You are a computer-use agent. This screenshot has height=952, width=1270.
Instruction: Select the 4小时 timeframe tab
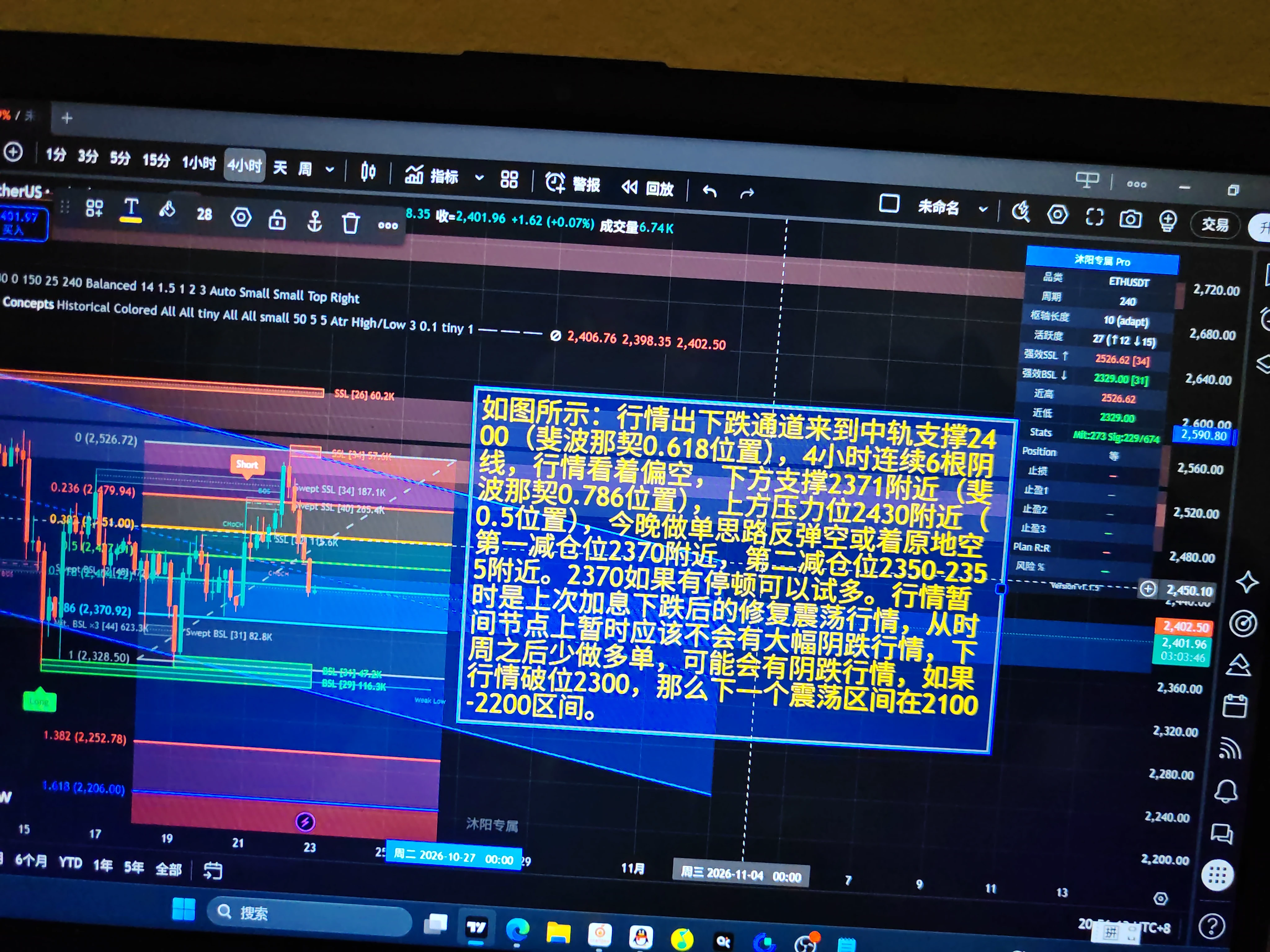pos(245,165)
